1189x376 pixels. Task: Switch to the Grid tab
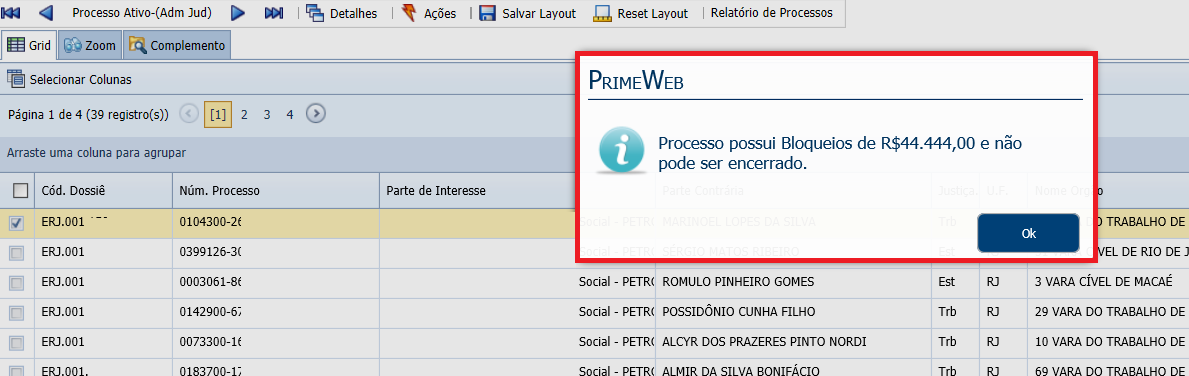pos(29,45)
